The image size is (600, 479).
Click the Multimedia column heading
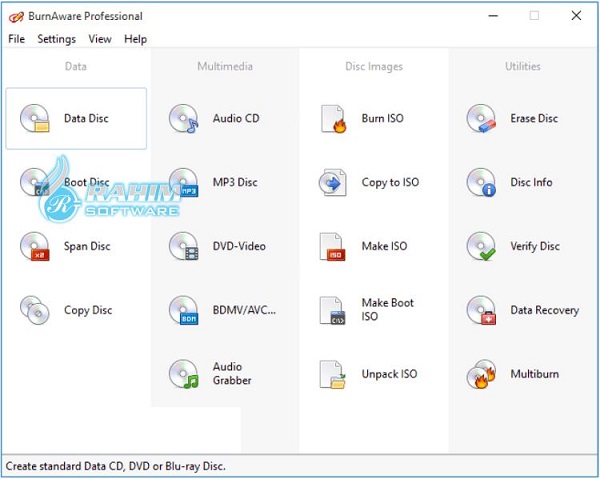pyautogui.click(x=225, y=67)
